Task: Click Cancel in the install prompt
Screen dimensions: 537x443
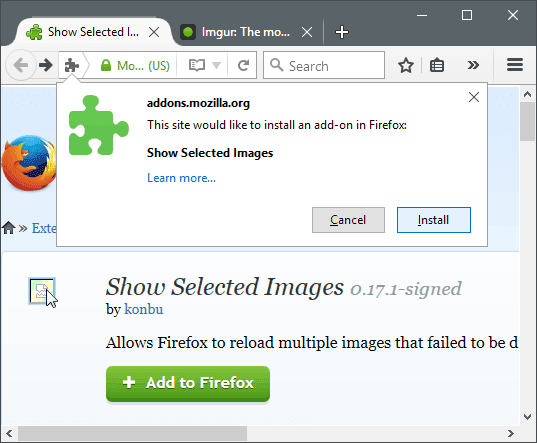Action: (348, 220)
